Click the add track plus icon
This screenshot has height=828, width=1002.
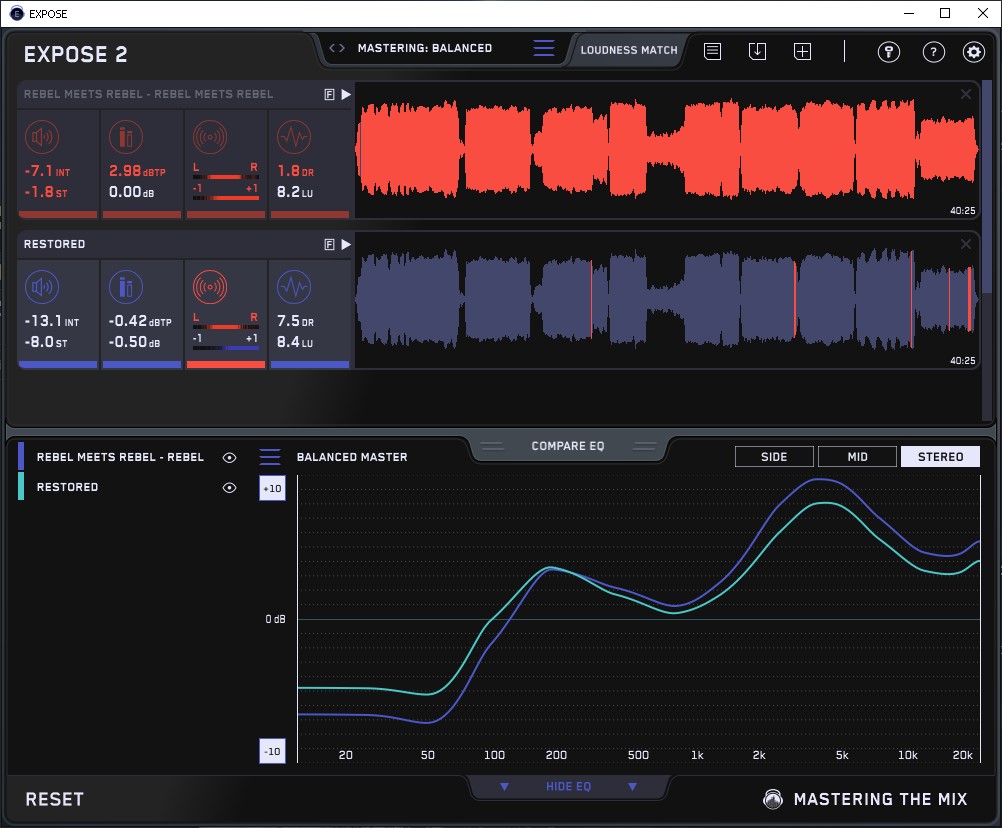[x=802, y=51]
